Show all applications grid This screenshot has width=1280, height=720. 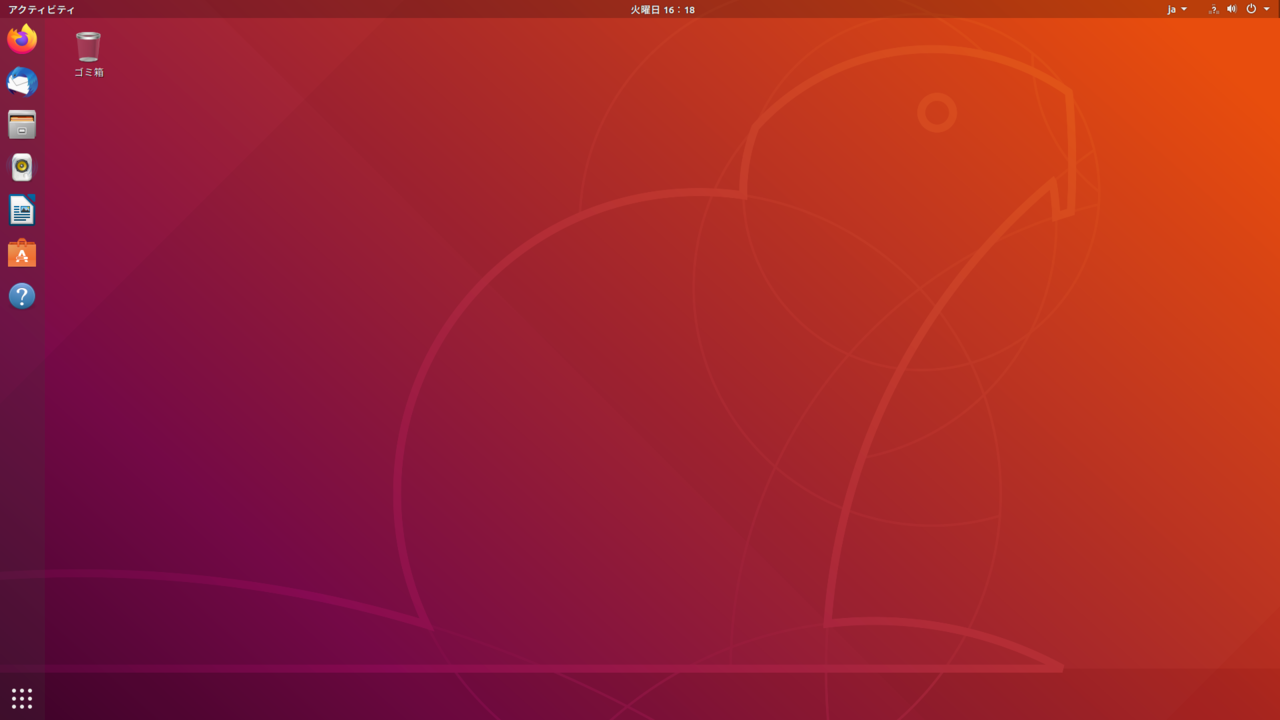pos(22,698)
